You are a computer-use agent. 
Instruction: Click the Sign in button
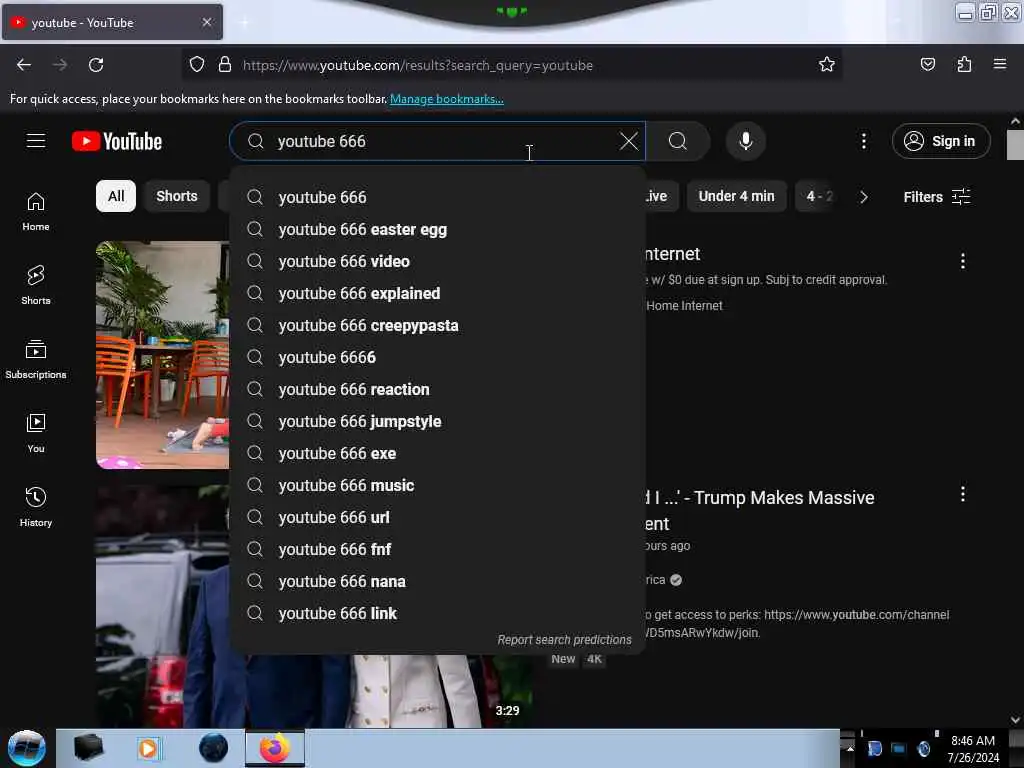coord(941,141)
